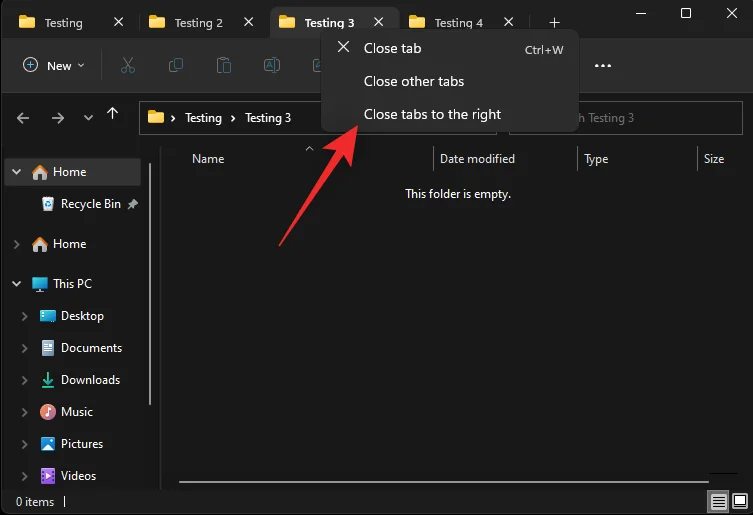Screen dimensions: 753x515
Task: Open the See more three-dots menu
Action: (x=602, y=65)
